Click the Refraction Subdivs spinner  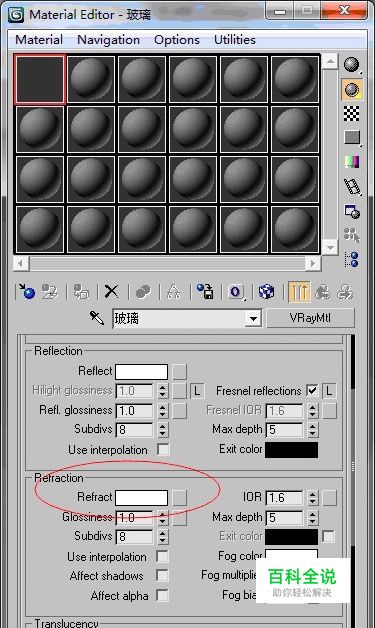pyautogui.click(x=162, y=537)
